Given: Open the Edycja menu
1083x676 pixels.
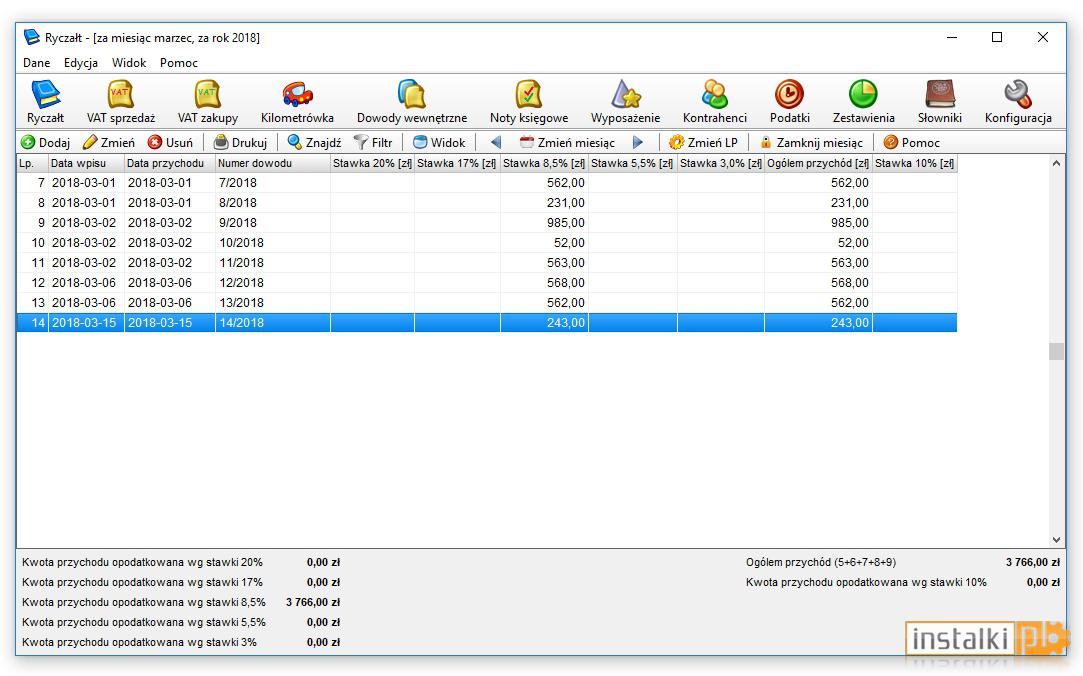Looking at the screenshot, I should coord(81,63).
